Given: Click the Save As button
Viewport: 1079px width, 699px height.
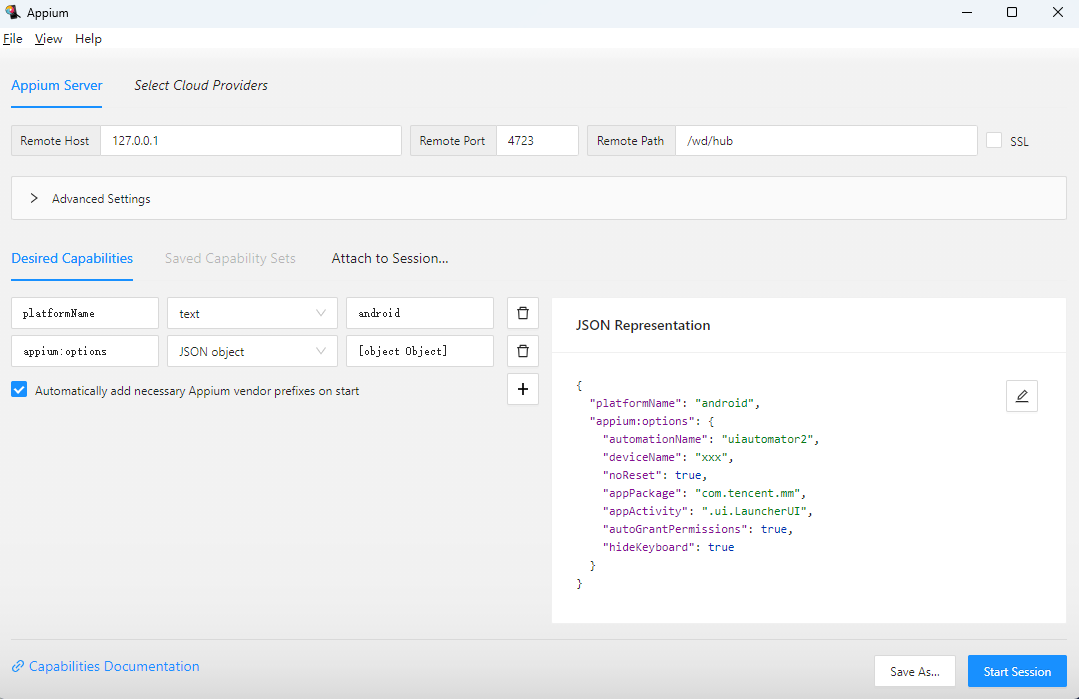Looking at the screenshot, I should coord(915,671).
